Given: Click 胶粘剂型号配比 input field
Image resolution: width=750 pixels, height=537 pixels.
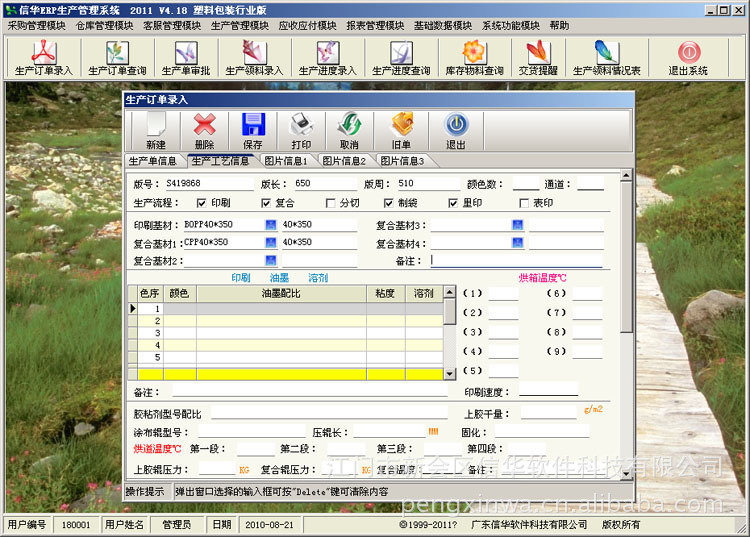Looking at the screenshot, I should 329,413.
